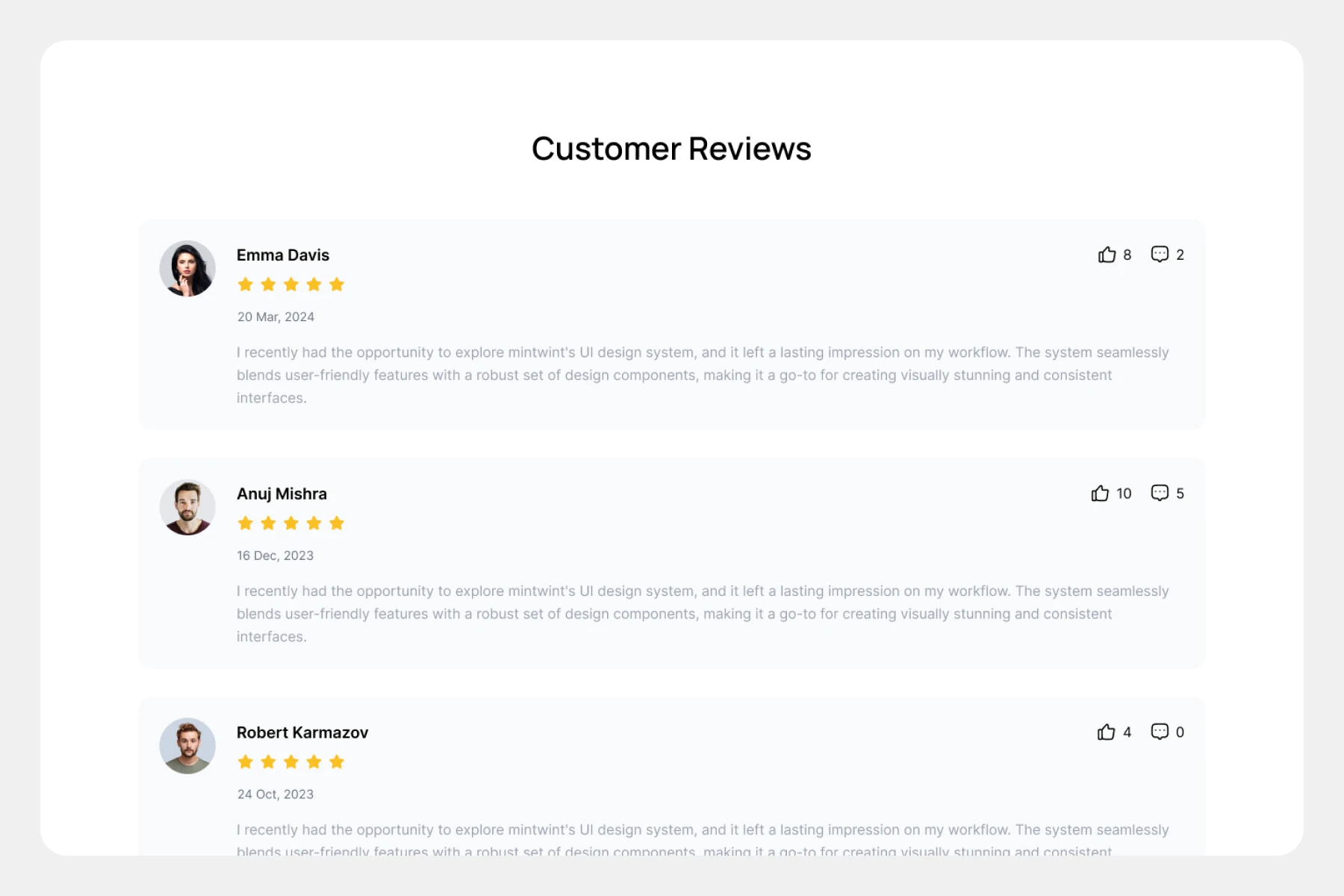Viewport: 1344px width, 896px height.
Task: Click the third star on Robert Karmazov's rating
Action: (x=291, y=762)
